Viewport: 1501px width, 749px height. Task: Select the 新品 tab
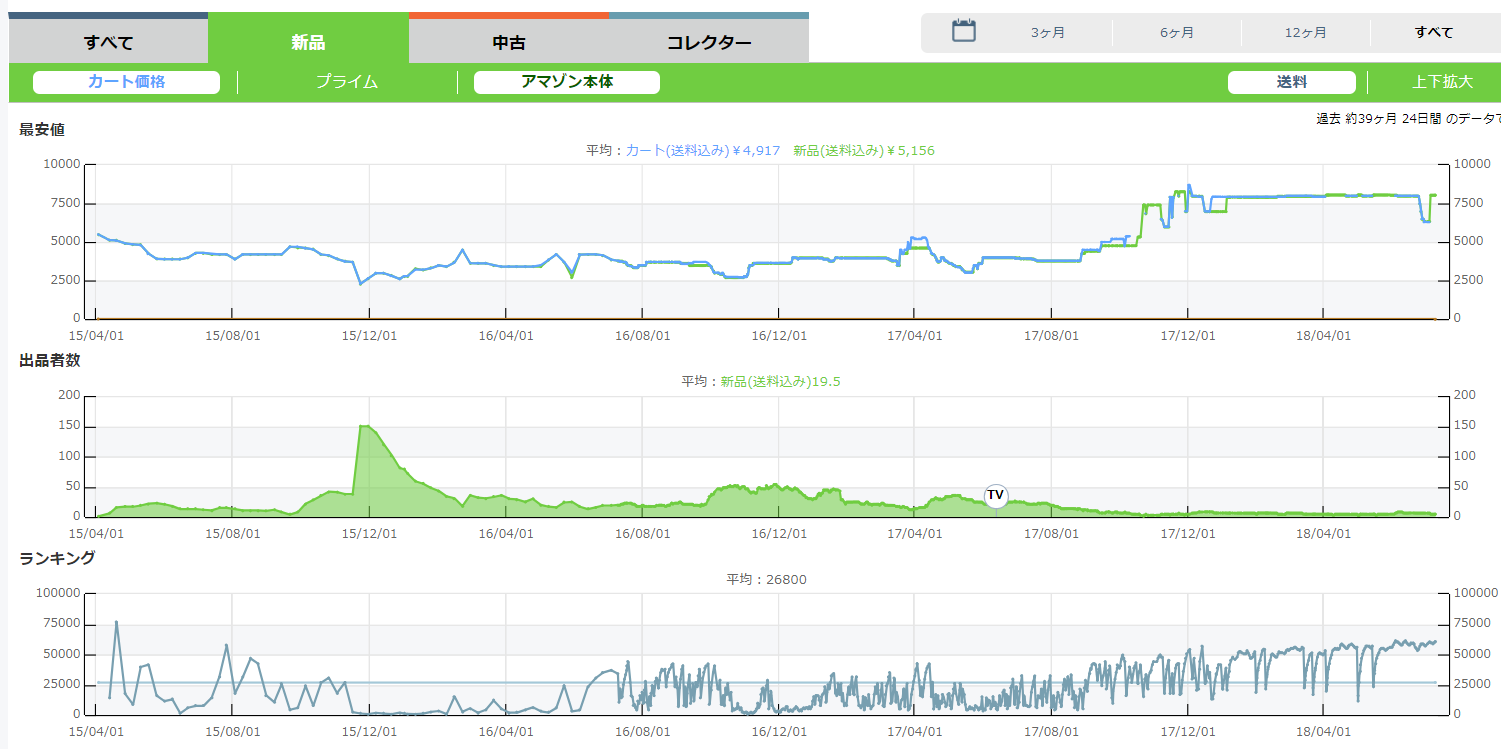(x=308, y=43)
